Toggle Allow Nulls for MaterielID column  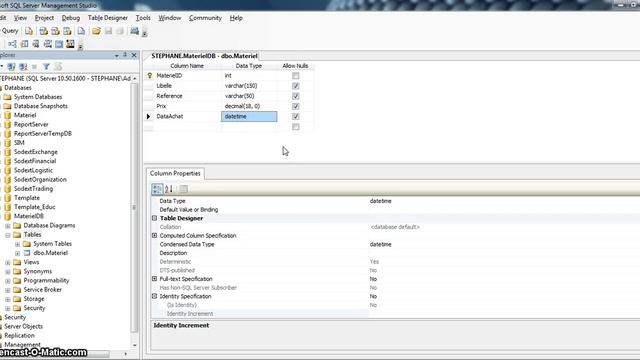tap(296, 76)
